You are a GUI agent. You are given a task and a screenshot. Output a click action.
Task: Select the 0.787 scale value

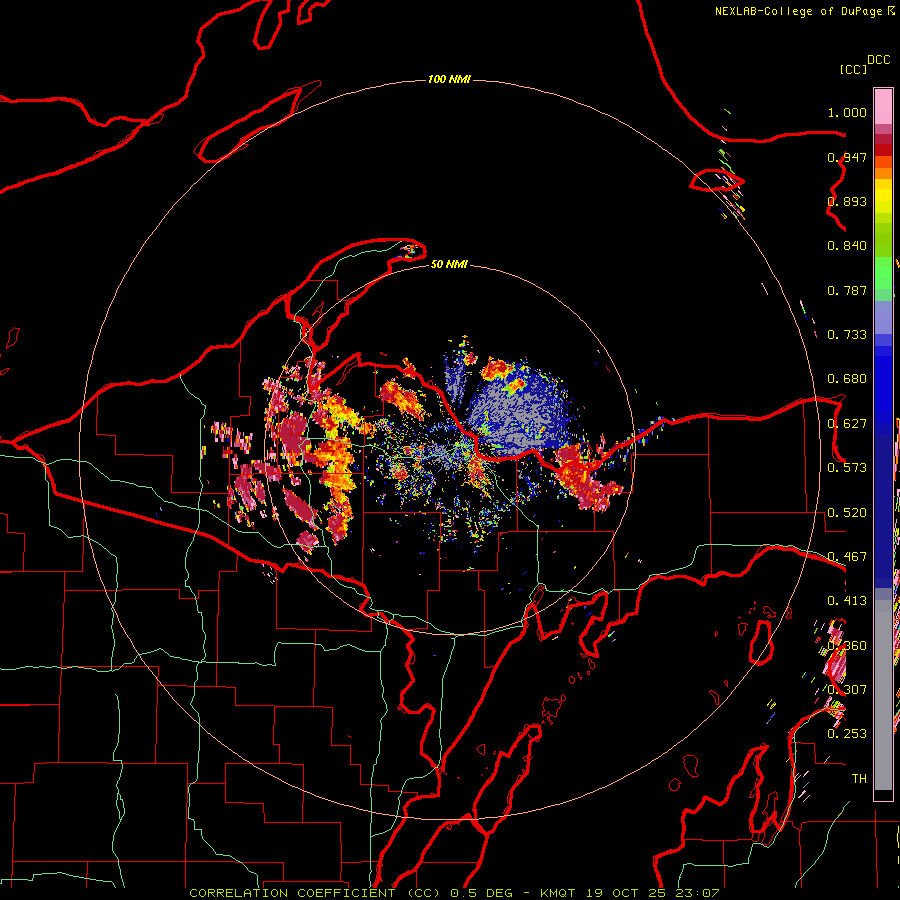coord(847,290)
